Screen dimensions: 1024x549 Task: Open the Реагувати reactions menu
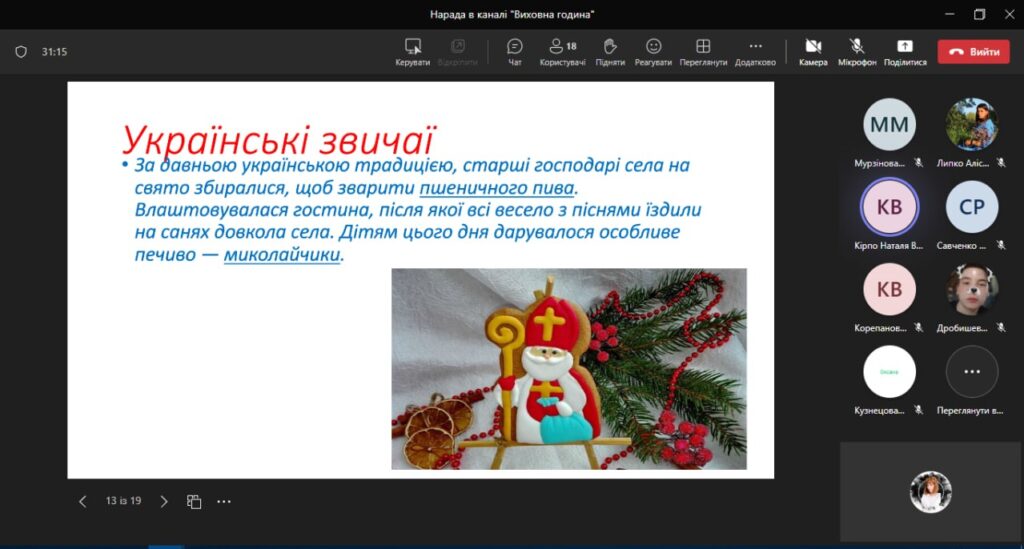(x=653, y=47)
